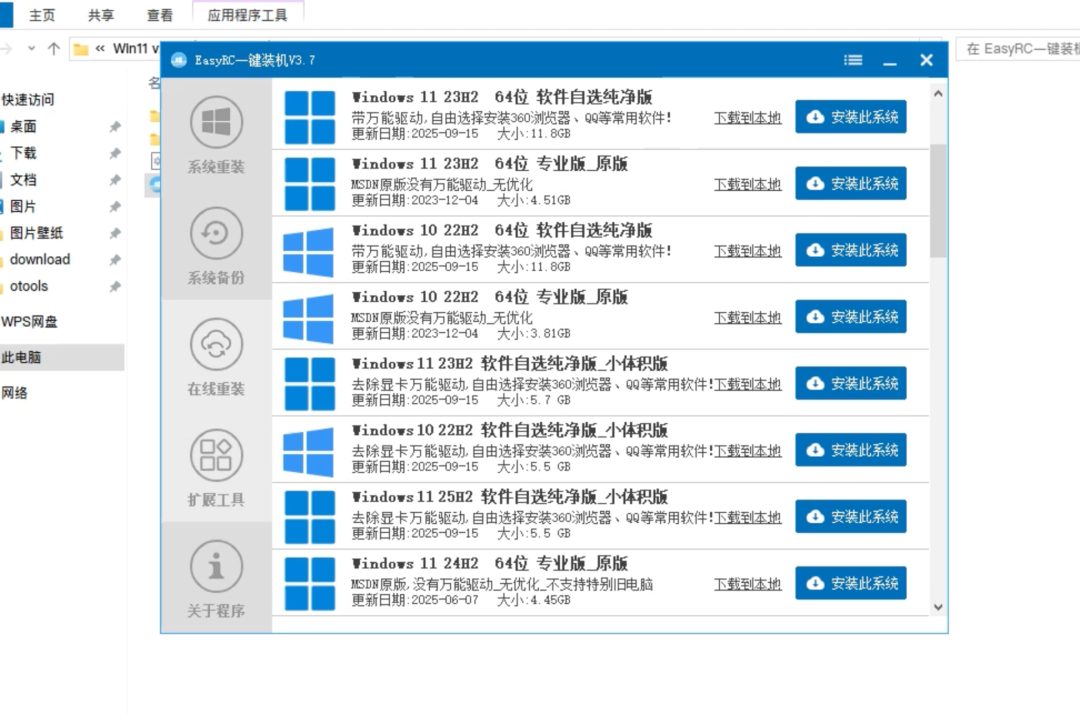Unpin 桌面 from quick access
Screen dimensions: 1080x714
click(x=115, y=127)
